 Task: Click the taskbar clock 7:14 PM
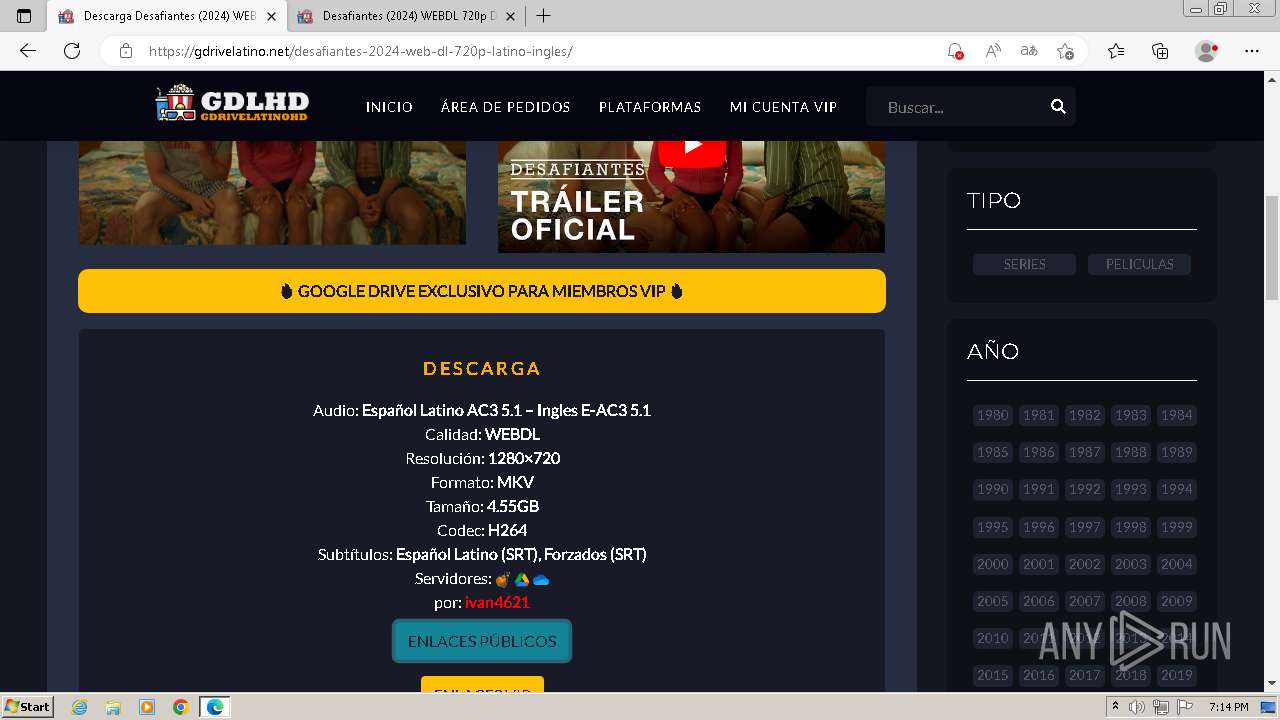1228,707
